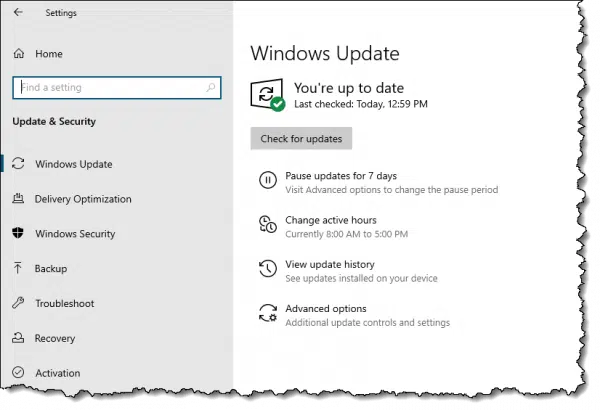Click the Update & Security heading
600x410 pixels.
tap(54, 122)
